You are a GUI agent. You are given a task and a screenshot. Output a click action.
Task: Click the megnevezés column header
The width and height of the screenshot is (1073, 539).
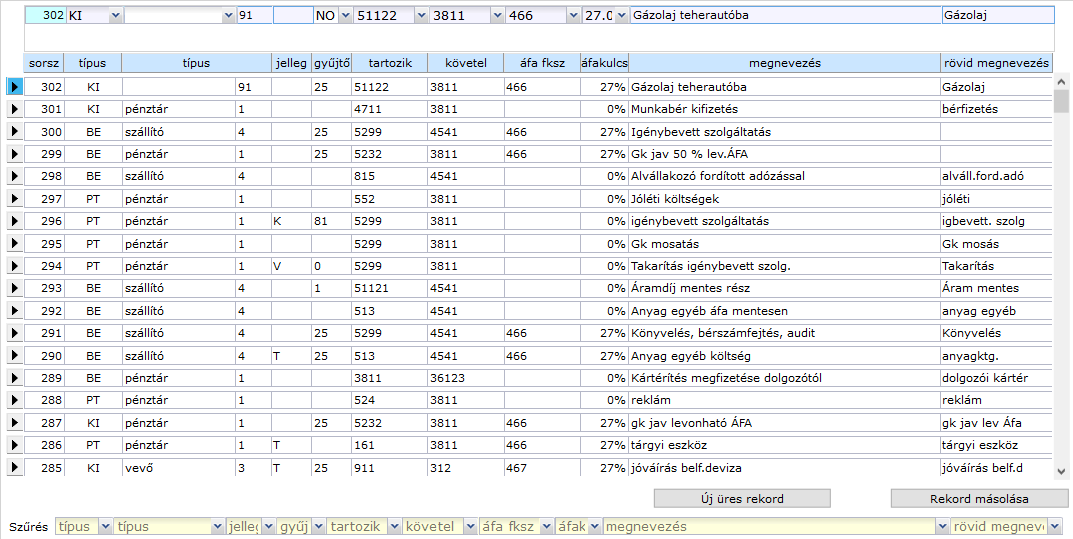(784, 63)
